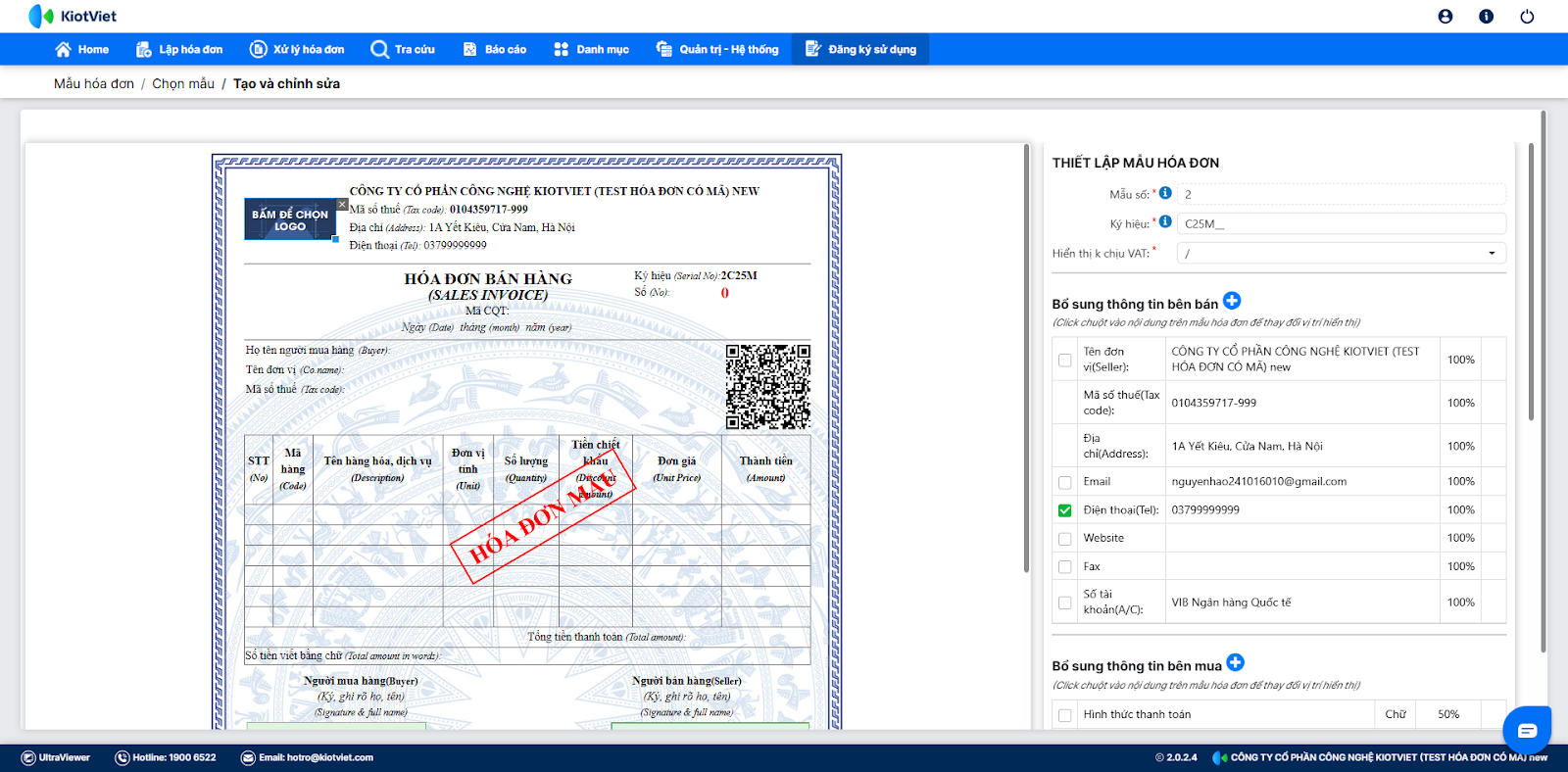This screenshot has height=772, width=1568.
Task: Click the info icon next to Mẫu số
Action: [1165, 193]
